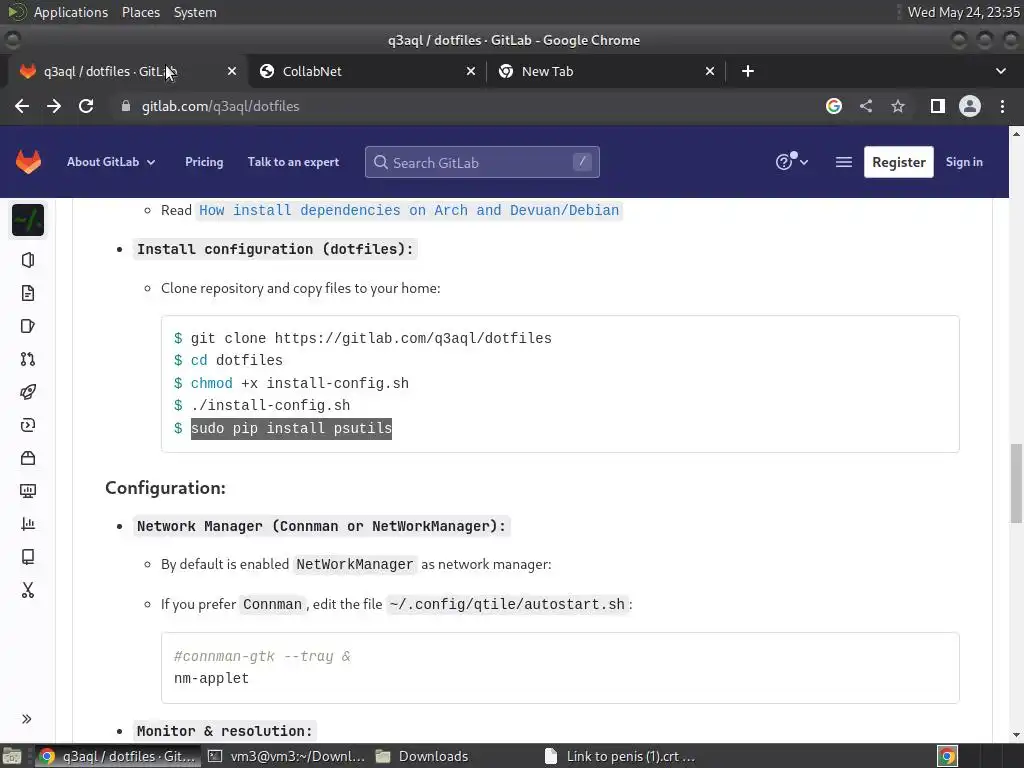Go back with browser back arrow

pyautogui.click(x=22, y=106)
